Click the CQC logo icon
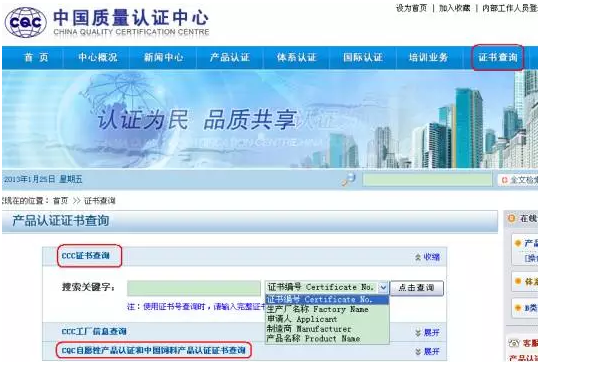Image resolution: width=592 pixels, height=369 pixels. point(25,22)
